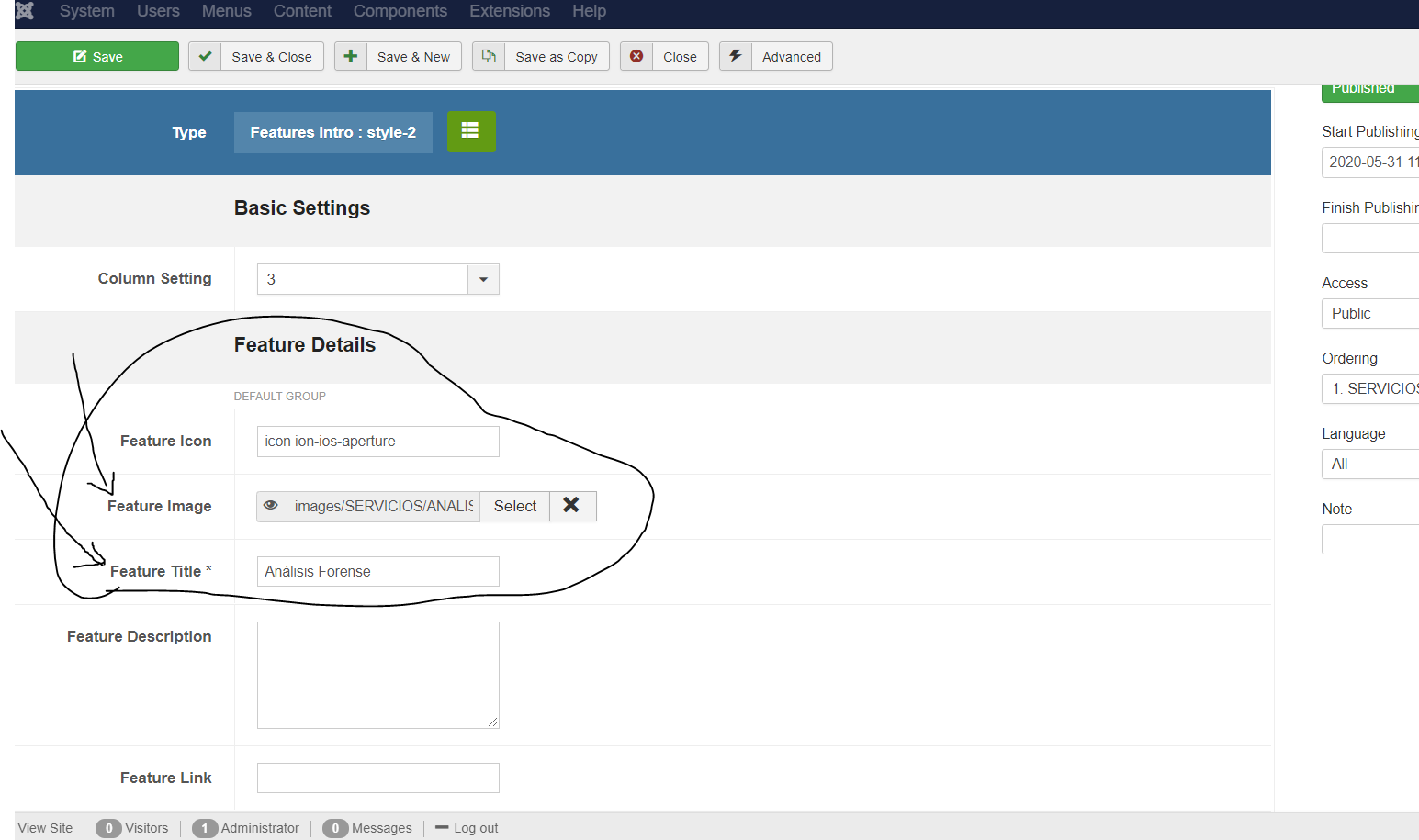The image size is (1419, 840).
Task: Open the Help menu
Action: [x=589, y=11]
